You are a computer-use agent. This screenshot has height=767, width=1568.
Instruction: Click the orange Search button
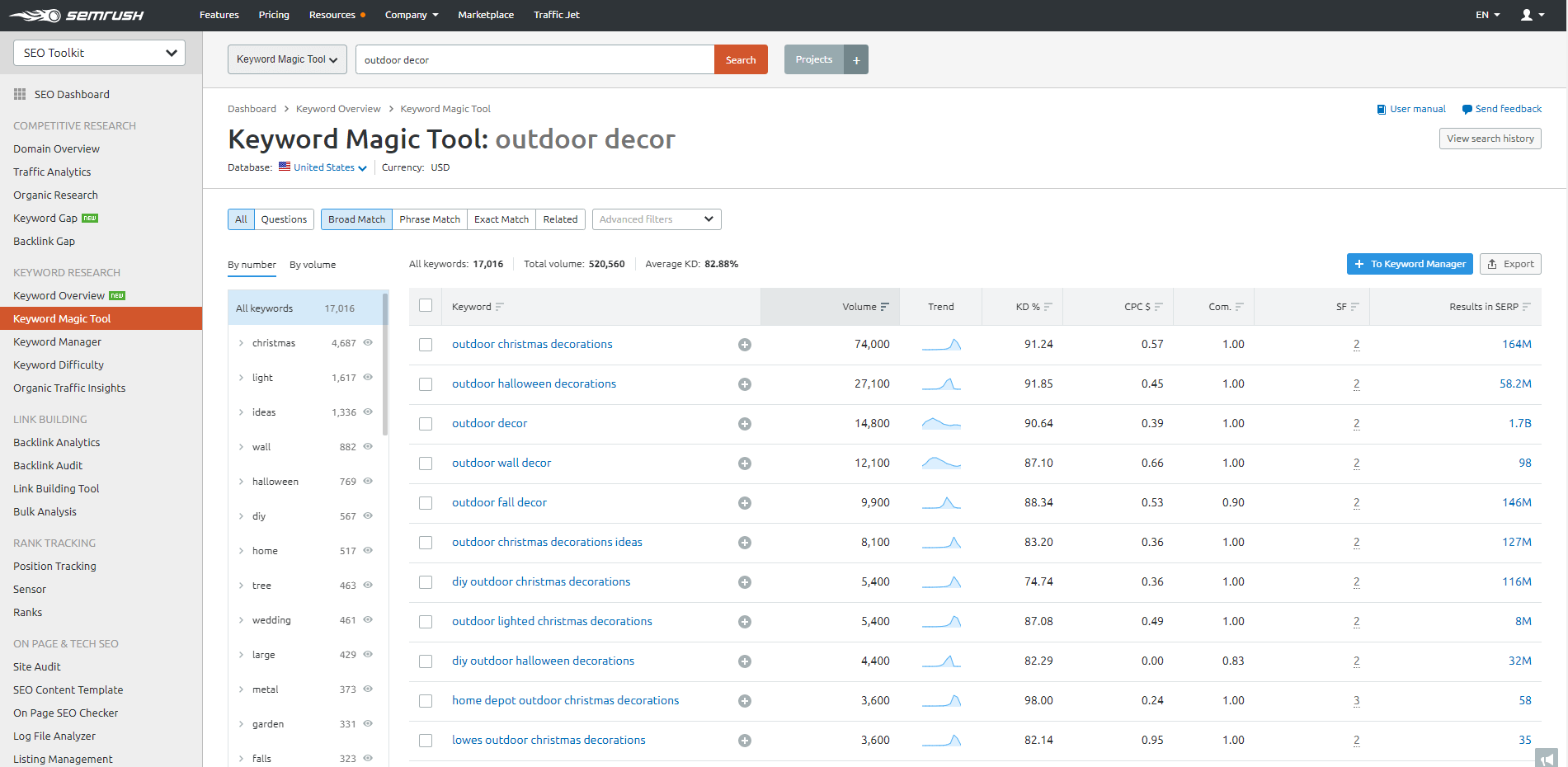pos(741,59)
